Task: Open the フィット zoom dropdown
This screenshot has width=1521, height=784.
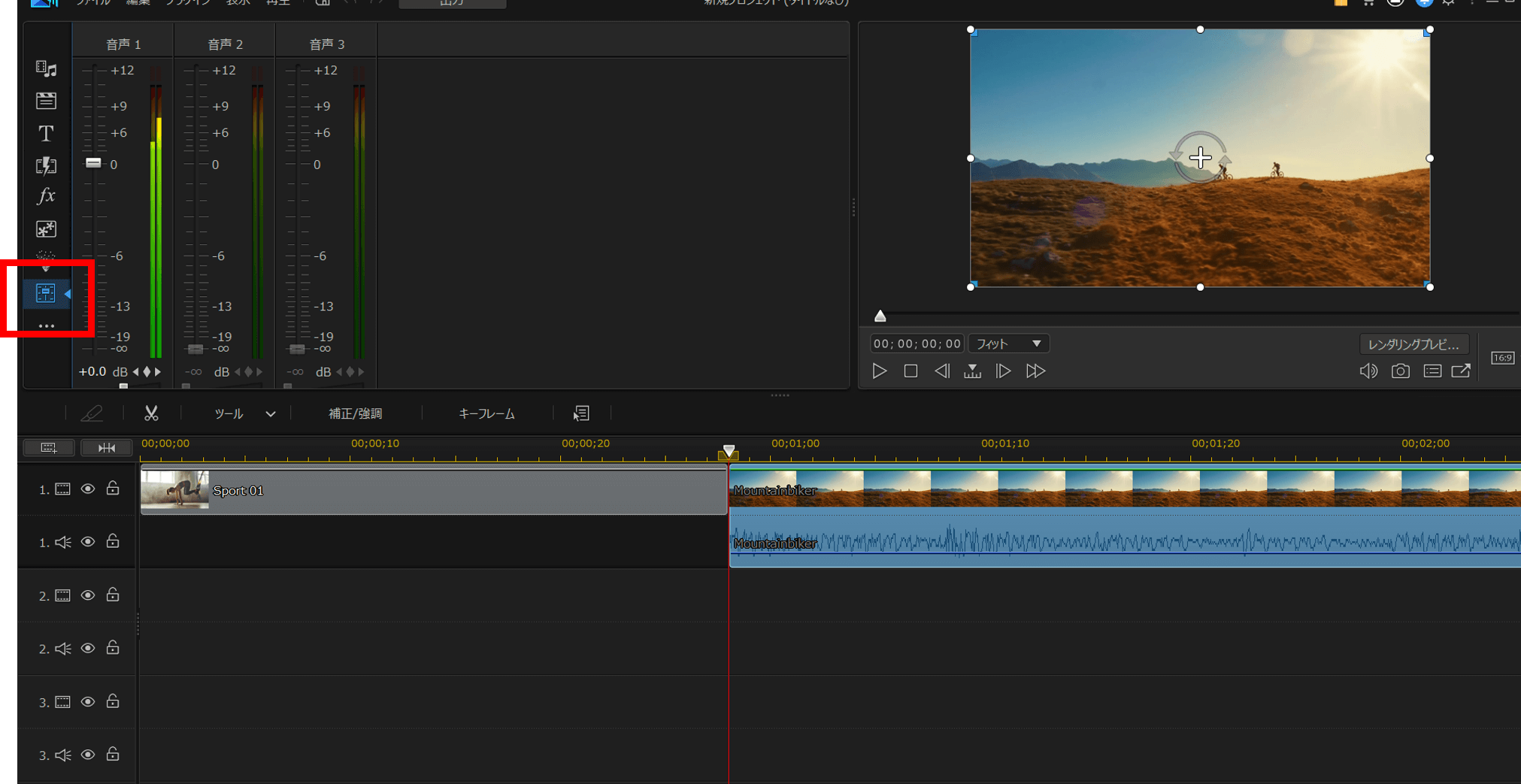Action: pyautogui.click(x=1008, y=344)
